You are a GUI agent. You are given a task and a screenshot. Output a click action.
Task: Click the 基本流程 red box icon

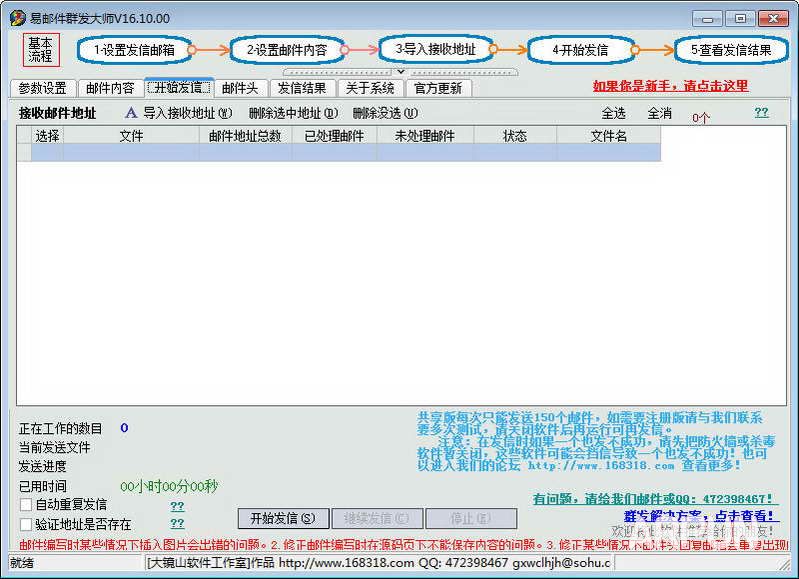(41, 50)
